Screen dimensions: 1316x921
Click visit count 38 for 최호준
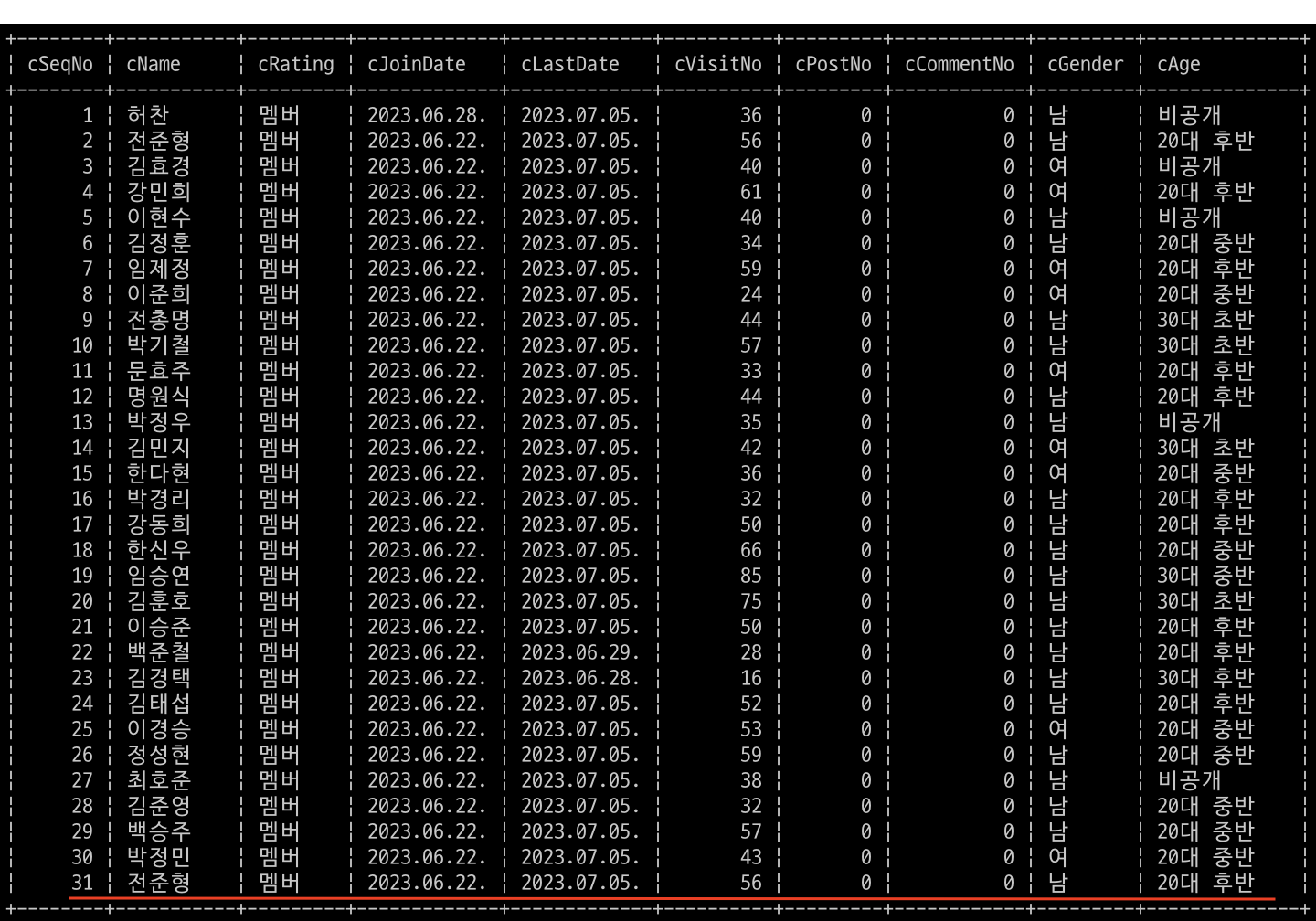point(751,780)
